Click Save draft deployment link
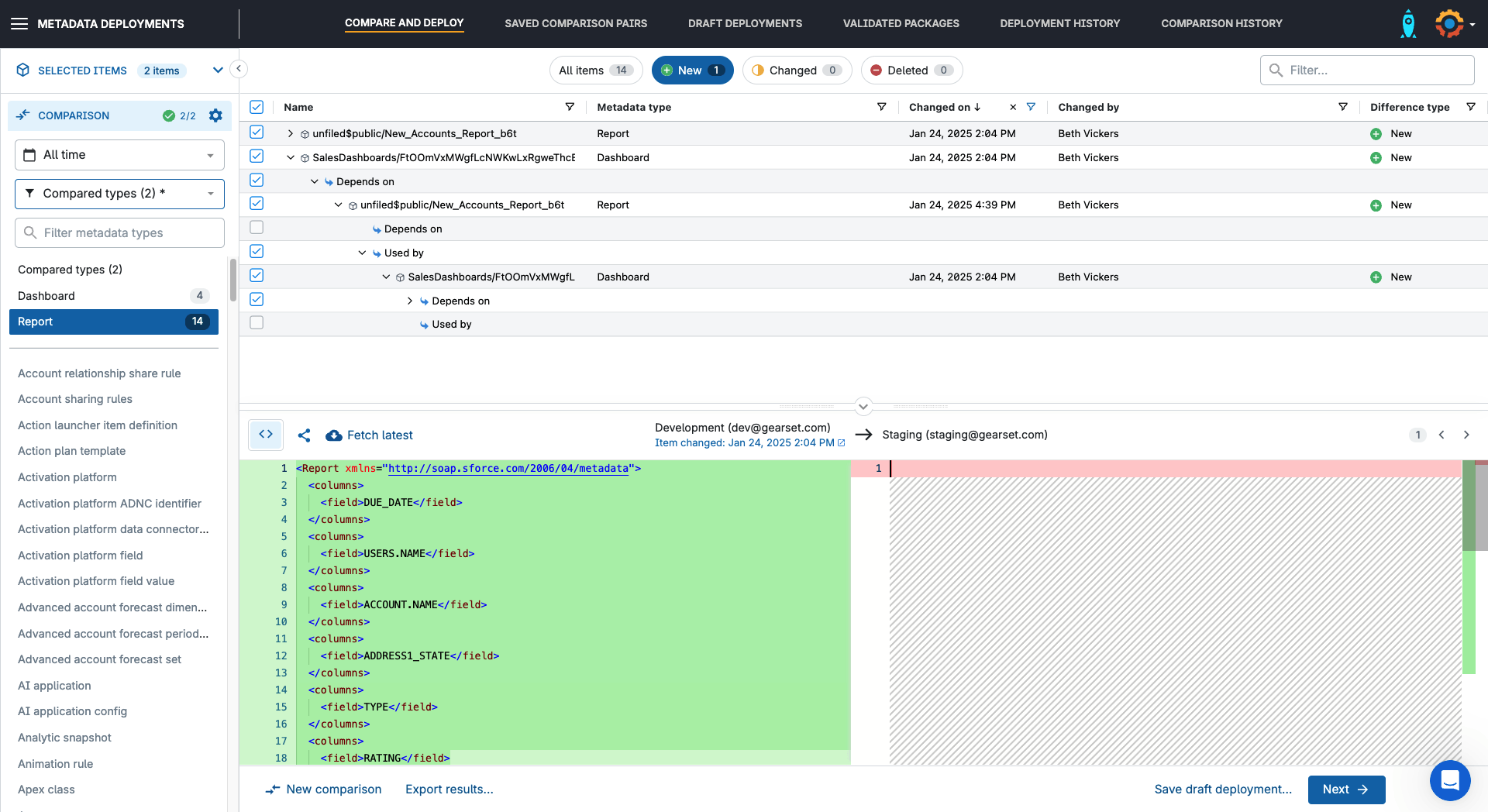 [x=1222, y=790]
